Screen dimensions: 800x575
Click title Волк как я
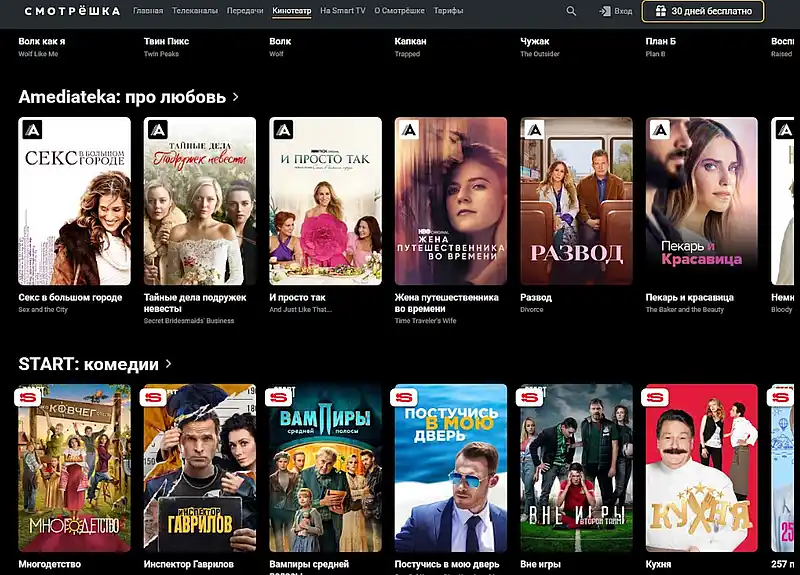pos(42,41)
